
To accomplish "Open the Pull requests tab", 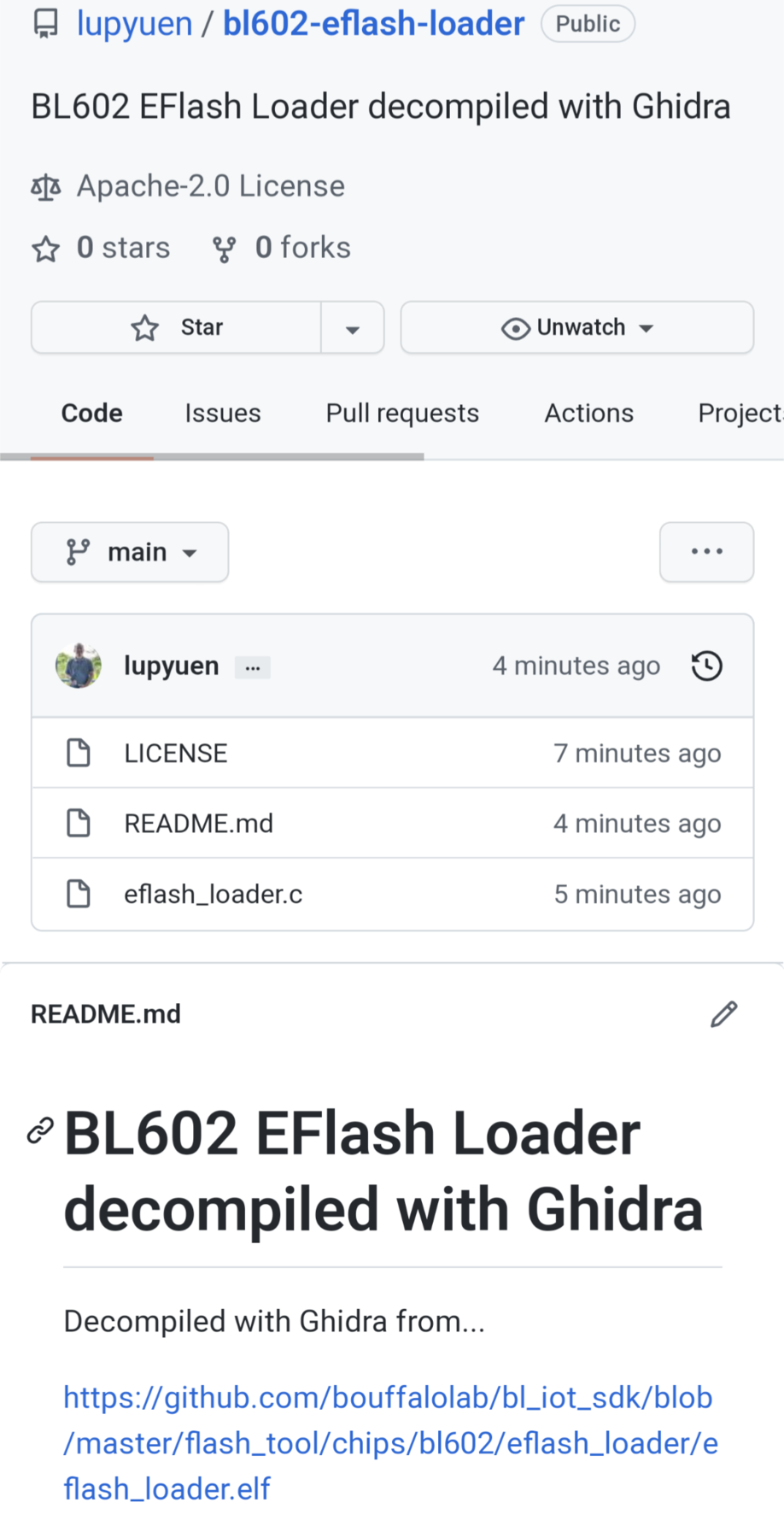I will (x=402, y=414).
